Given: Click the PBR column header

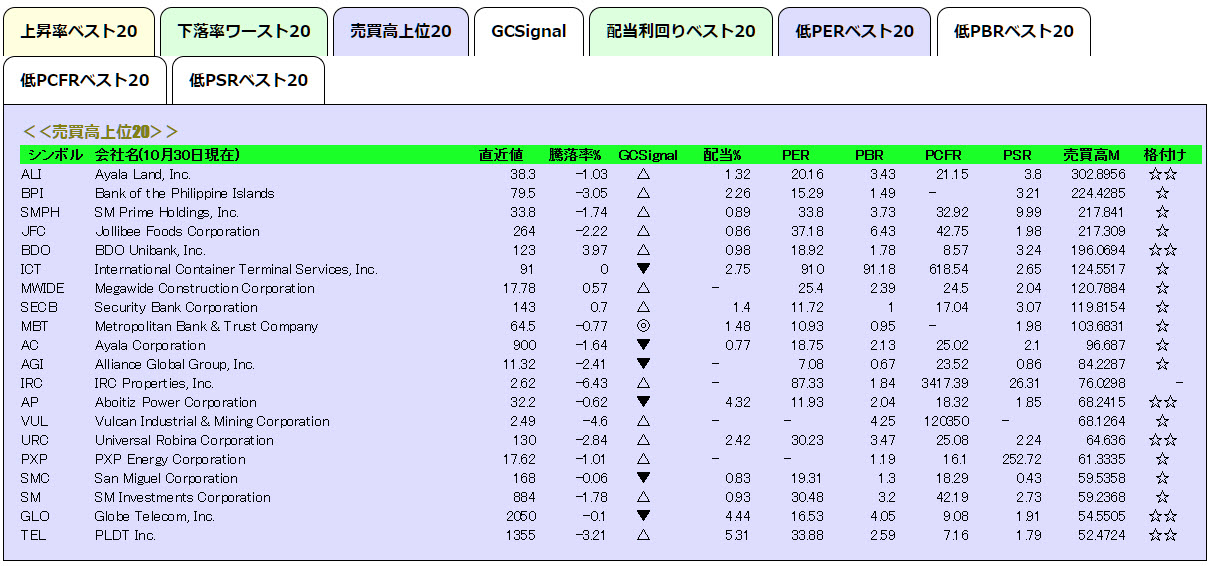Looking at the screenshot, I should pyautogui.click(x=869, y=155).
